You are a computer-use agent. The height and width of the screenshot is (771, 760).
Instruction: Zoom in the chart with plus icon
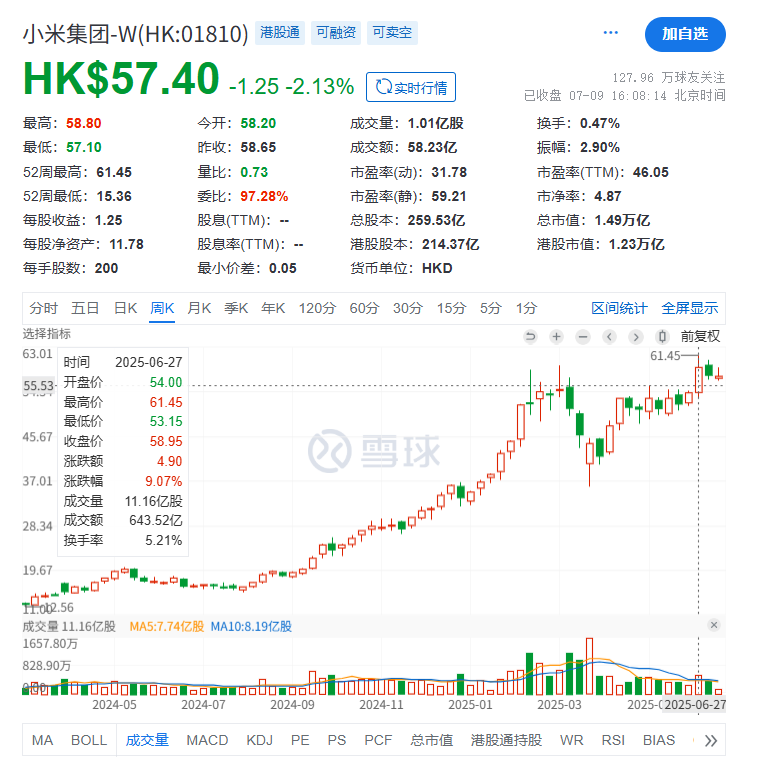pyautogui.click(x=556, y=336)
